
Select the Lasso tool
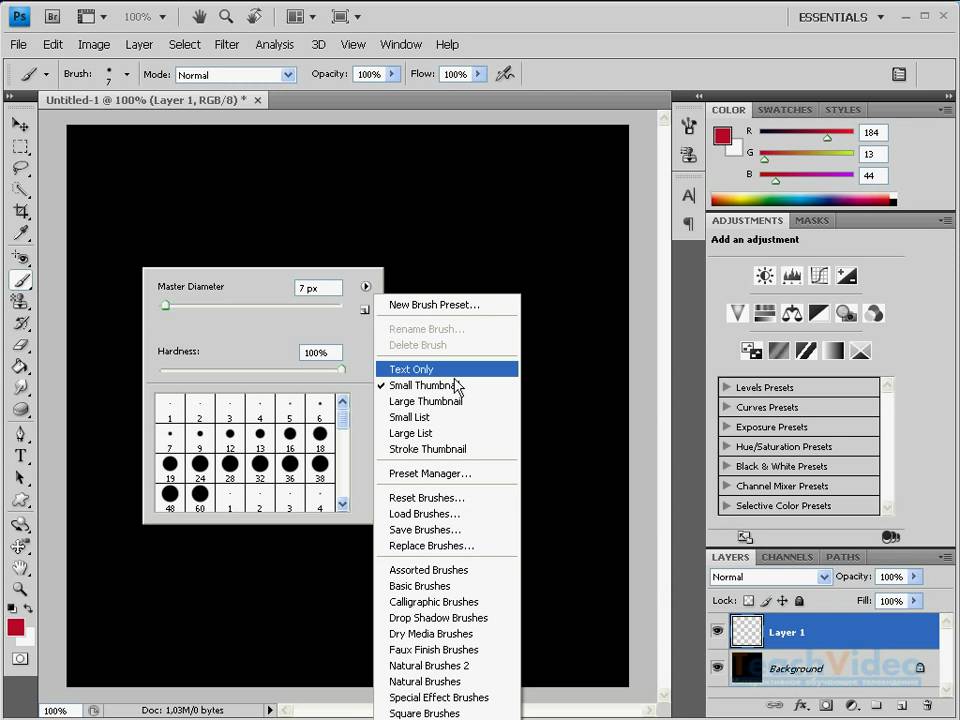20,168
